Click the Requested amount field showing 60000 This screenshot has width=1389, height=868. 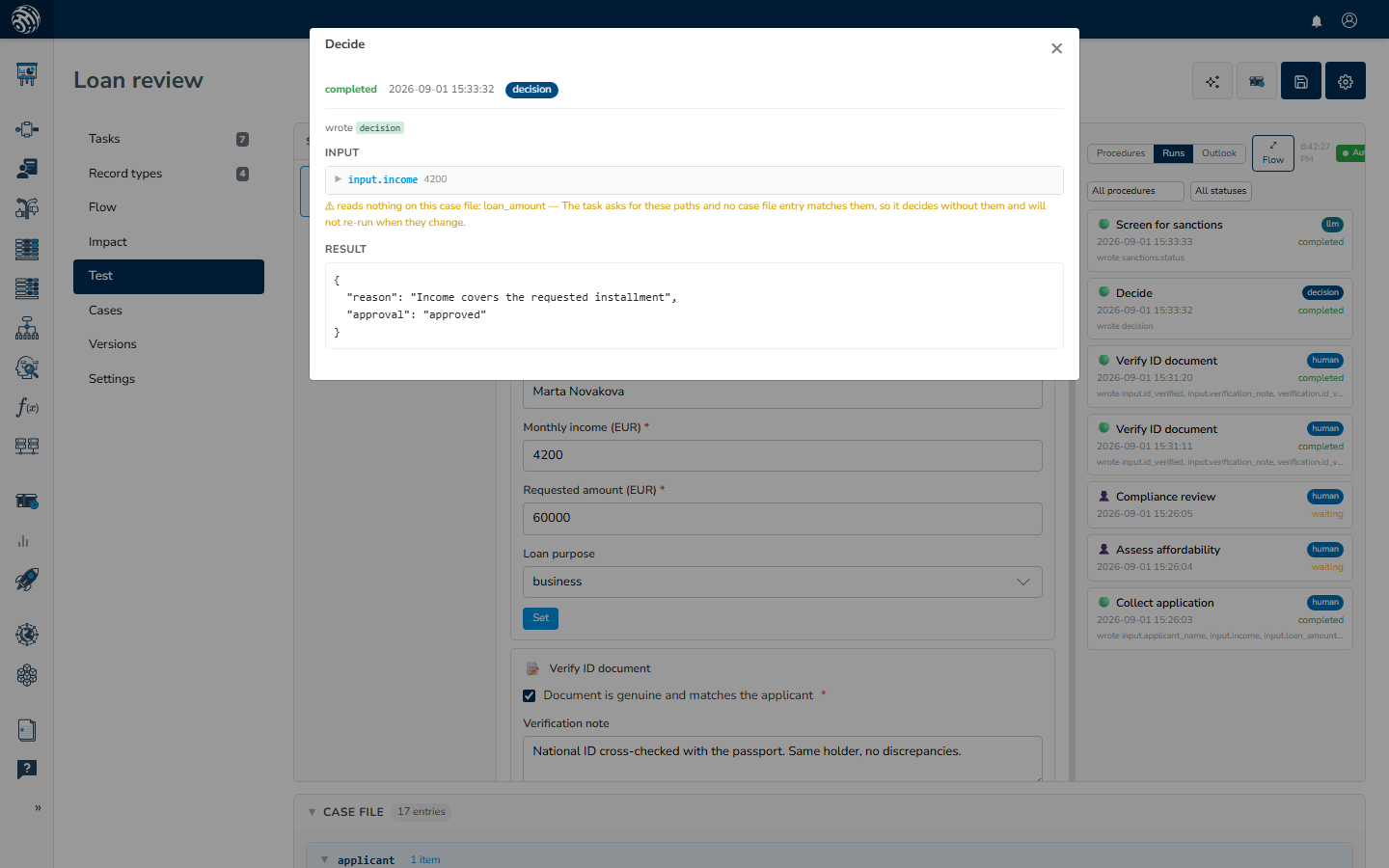coord(782,518)
